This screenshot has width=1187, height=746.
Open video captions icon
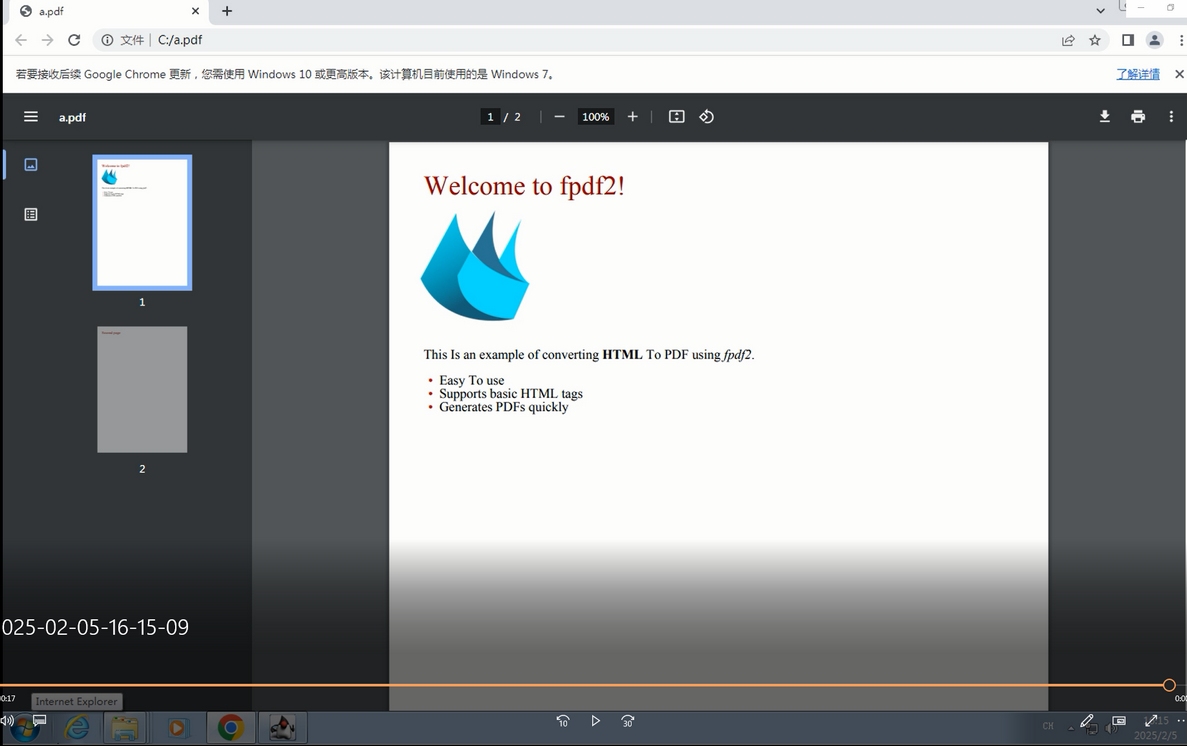point(39,720)
